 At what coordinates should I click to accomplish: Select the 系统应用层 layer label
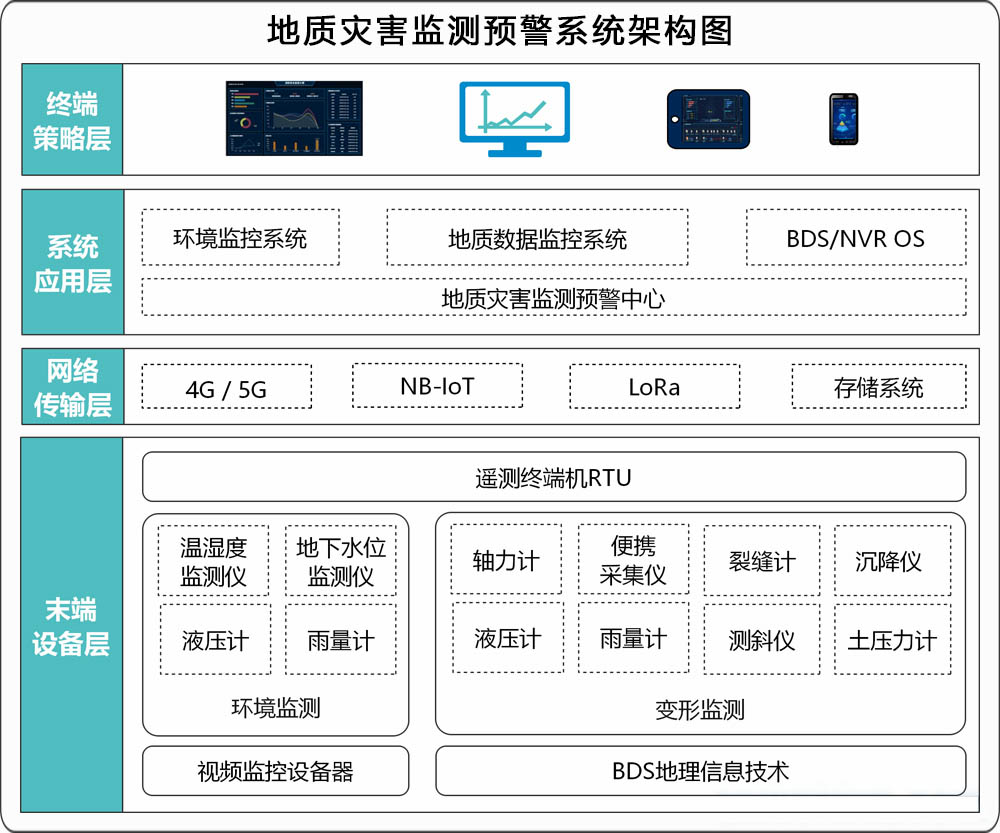[72, 262]
